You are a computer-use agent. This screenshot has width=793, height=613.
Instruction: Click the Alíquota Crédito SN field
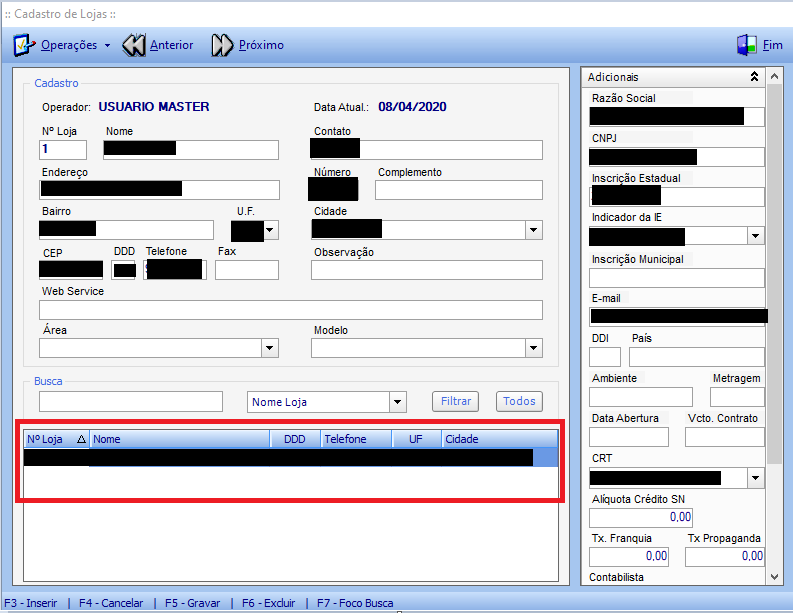pyautogui.click(x=641, y=517)
